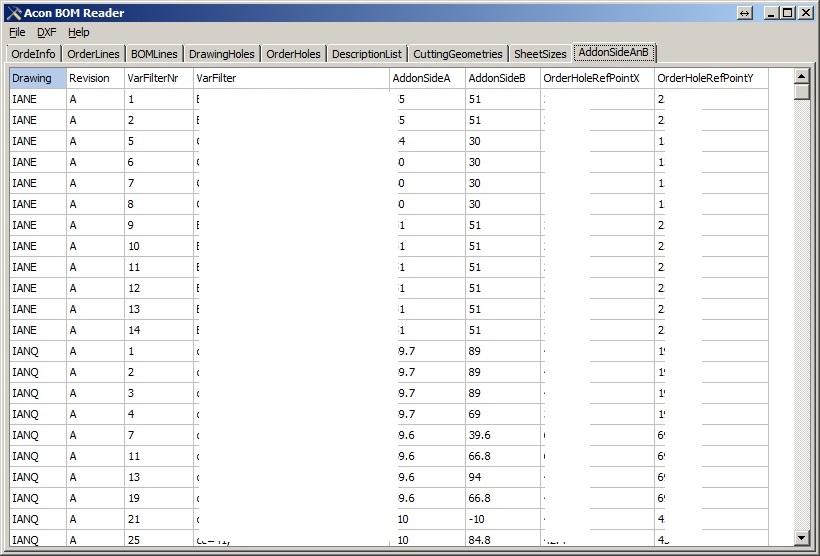Switch to the OrdeInfo tab
The width and height of the screenshot is (820, 556).
(33, 54)
